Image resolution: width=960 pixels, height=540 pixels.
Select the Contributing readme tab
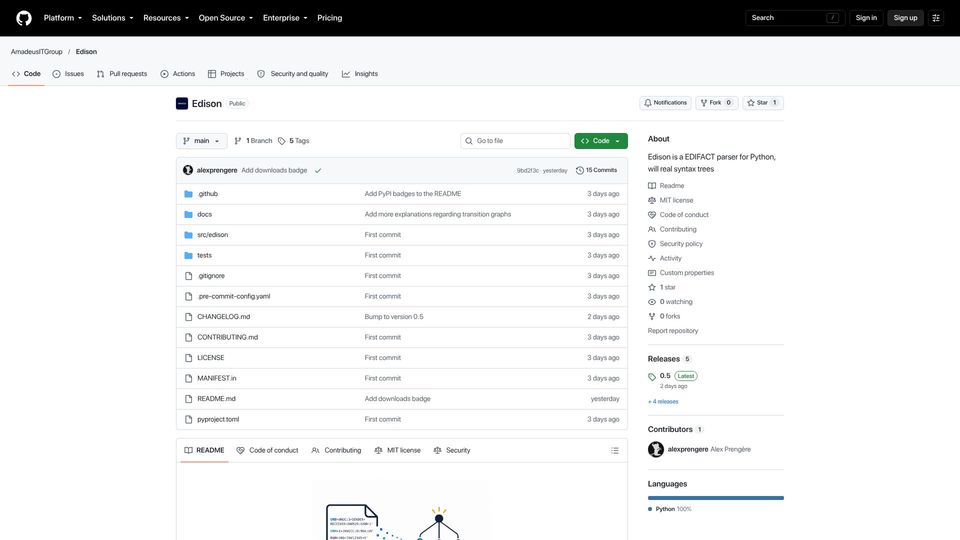point(336,450)
